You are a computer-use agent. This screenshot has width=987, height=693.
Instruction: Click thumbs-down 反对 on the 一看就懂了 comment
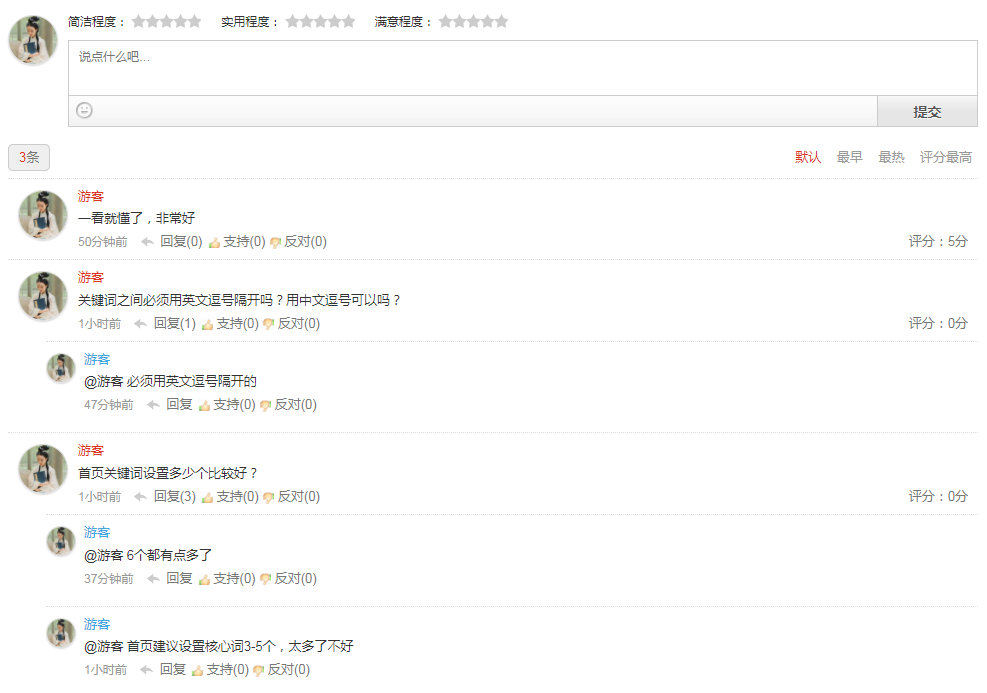pyautogui.click(x=298, y=242)
